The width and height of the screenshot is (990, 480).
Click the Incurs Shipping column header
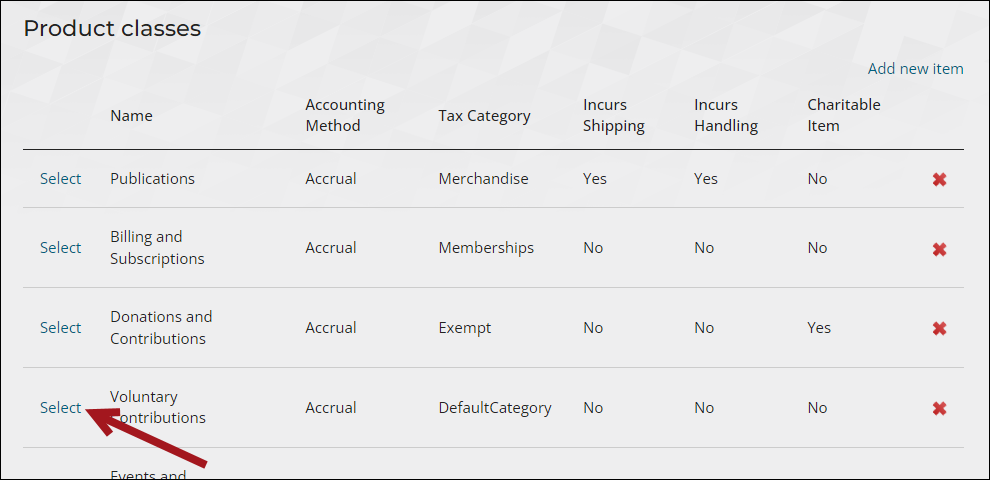614,115
